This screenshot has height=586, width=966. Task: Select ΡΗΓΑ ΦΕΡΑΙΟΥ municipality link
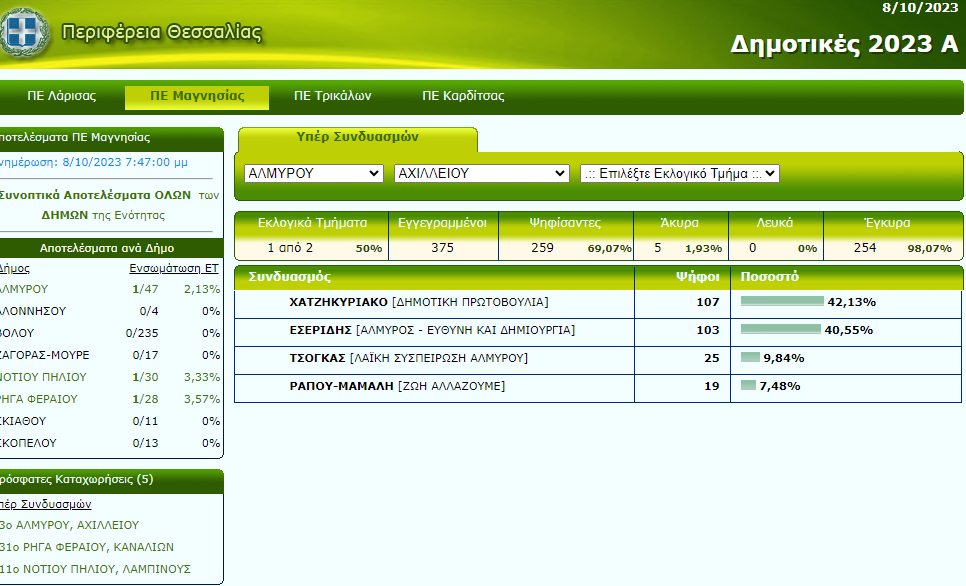[42, 399]
